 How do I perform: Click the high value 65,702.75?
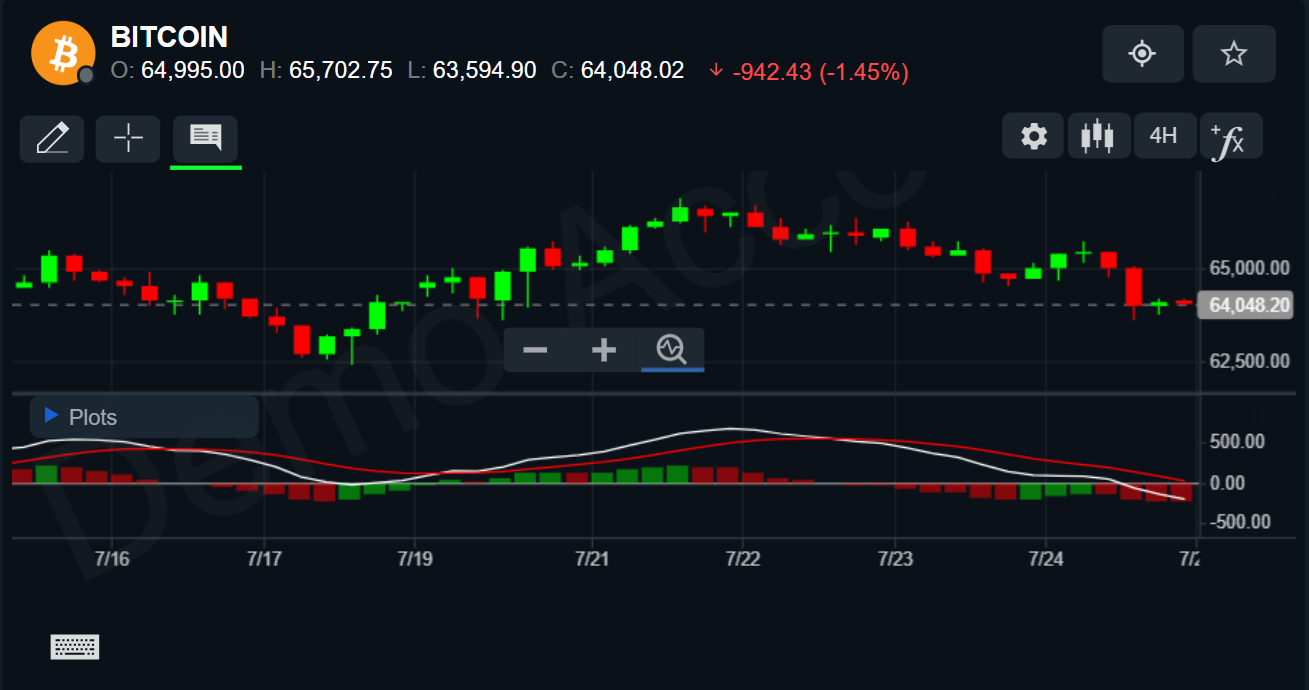click(341, 70)
